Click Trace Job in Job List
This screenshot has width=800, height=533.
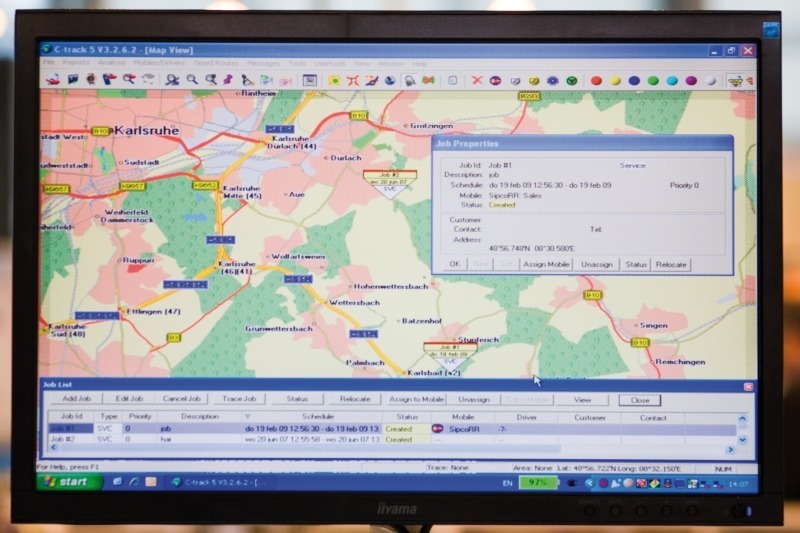tap(239, 399)
